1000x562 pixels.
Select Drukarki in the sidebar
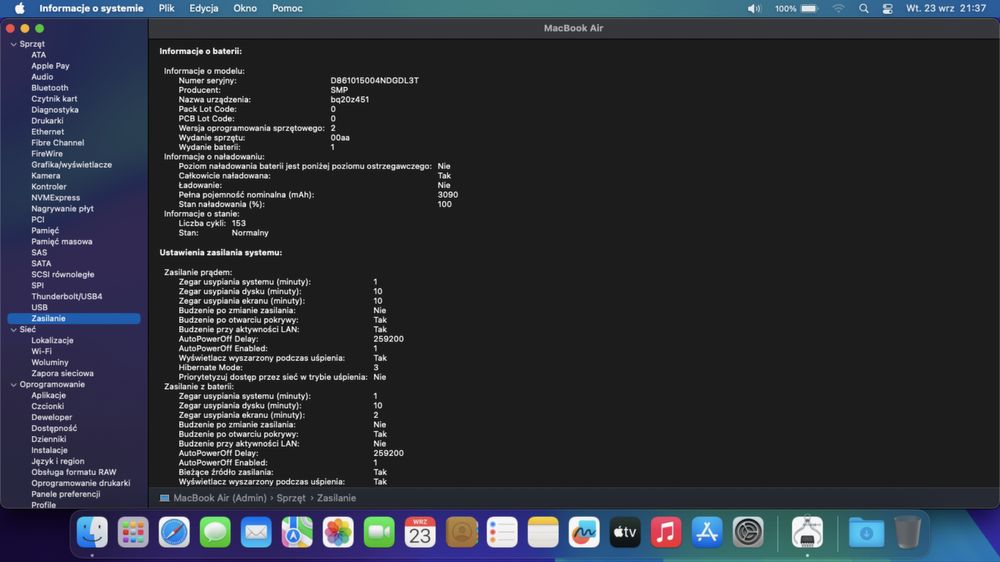tap(47, 121)
